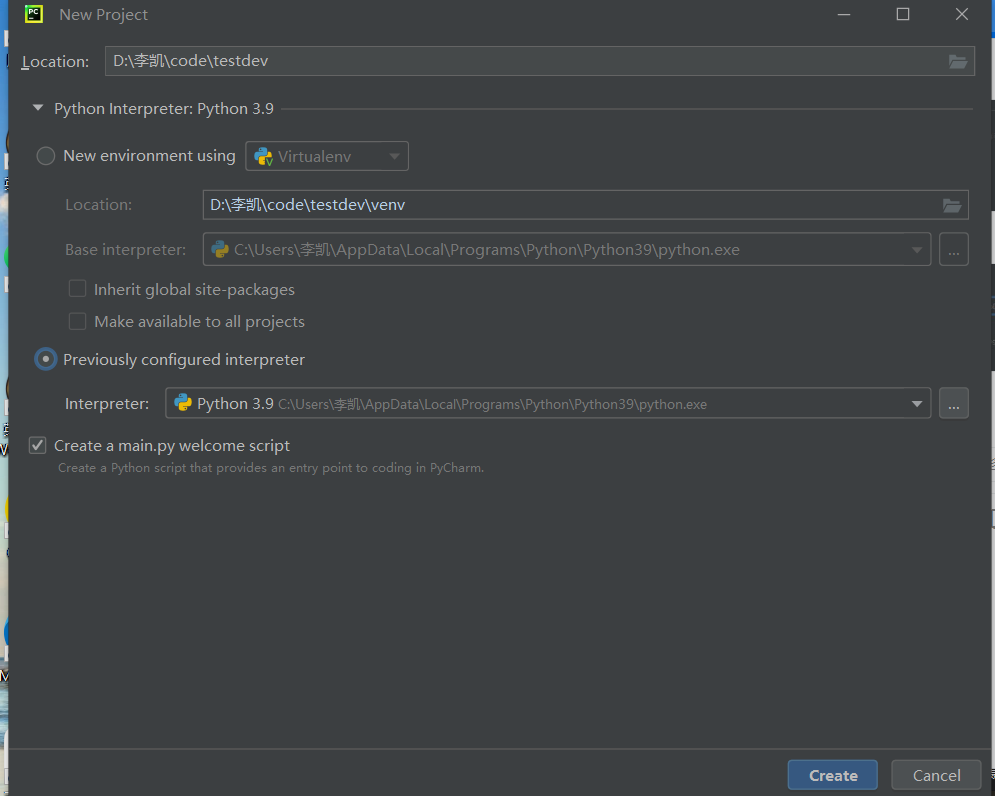Select New environment using radio button

point(46,156)
